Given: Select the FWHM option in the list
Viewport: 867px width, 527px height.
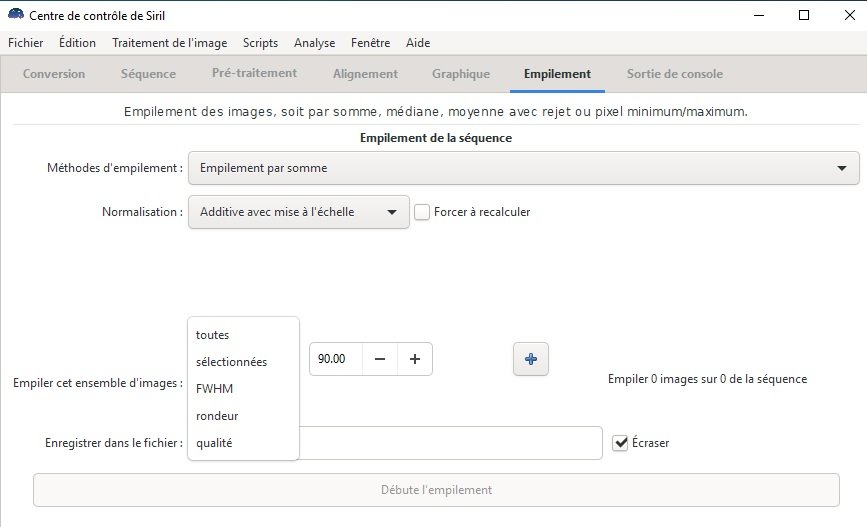Looking at the screenshot, I should (214, 388).
